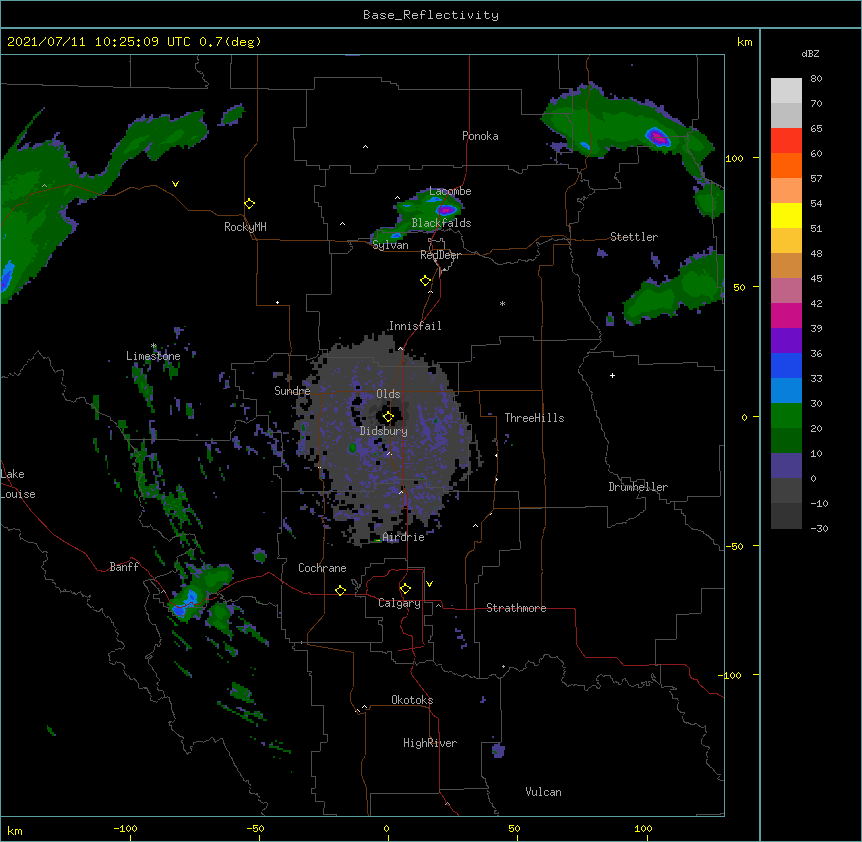Click the 80 value in the dBZ legend

tap(816, 79)
